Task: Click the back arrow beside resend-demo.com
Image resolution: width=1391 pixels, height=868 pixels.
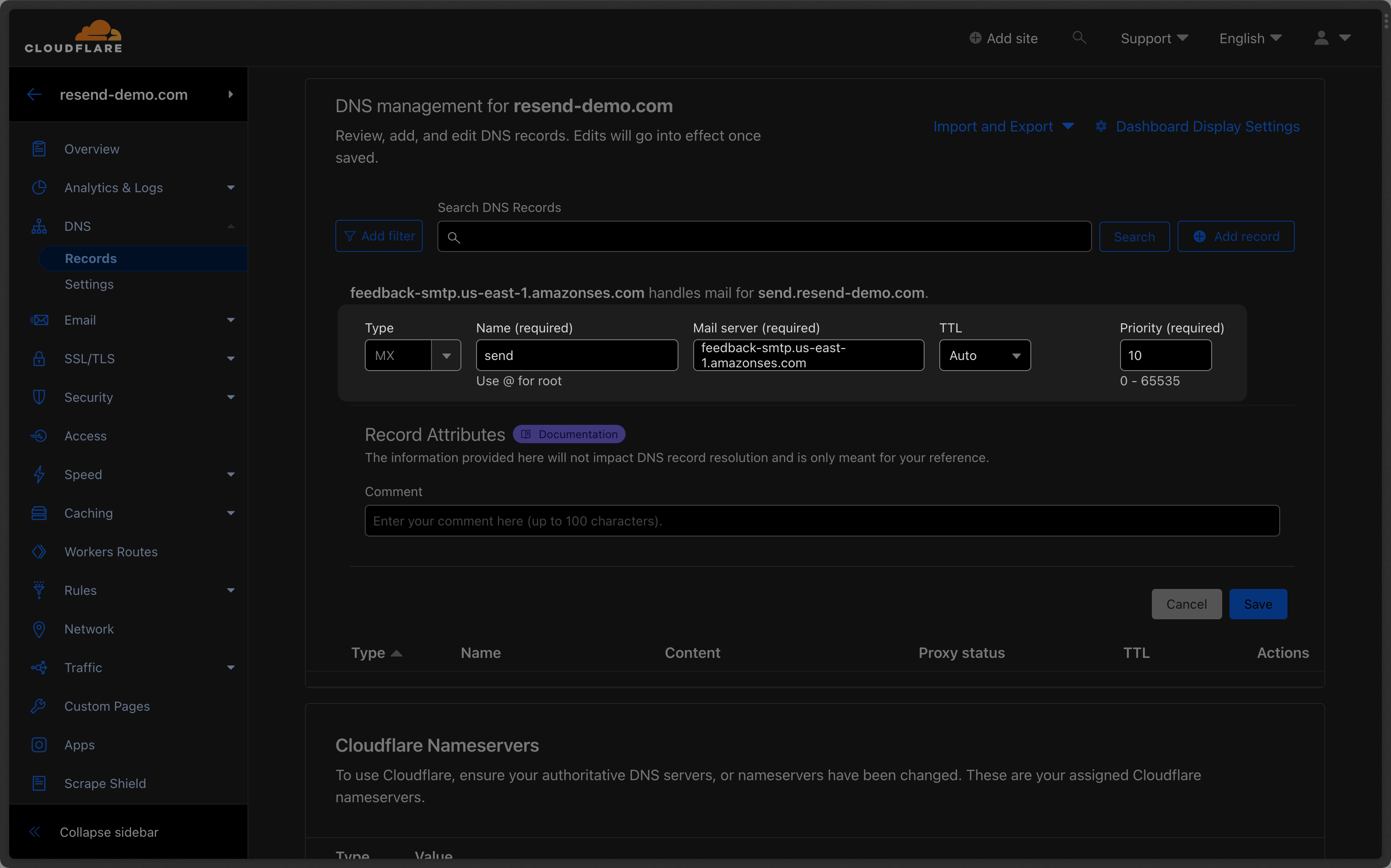Action: 34,94
